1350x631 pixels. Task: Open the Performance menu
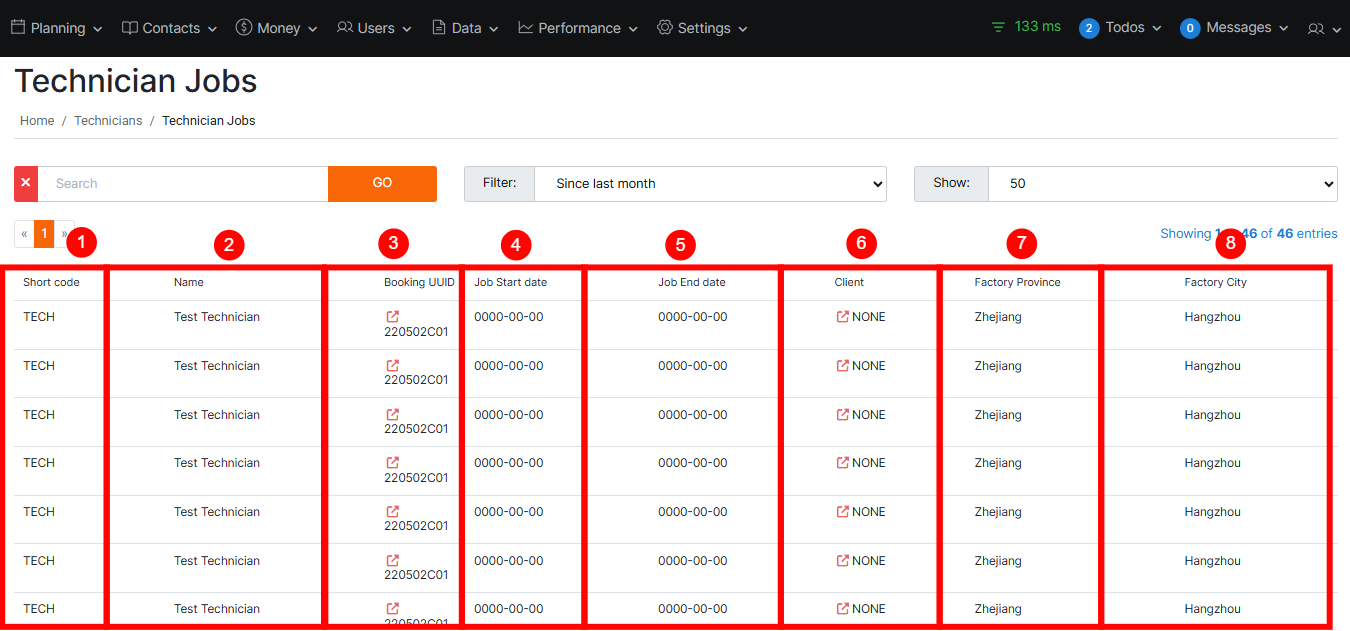(x=578, y=28)
